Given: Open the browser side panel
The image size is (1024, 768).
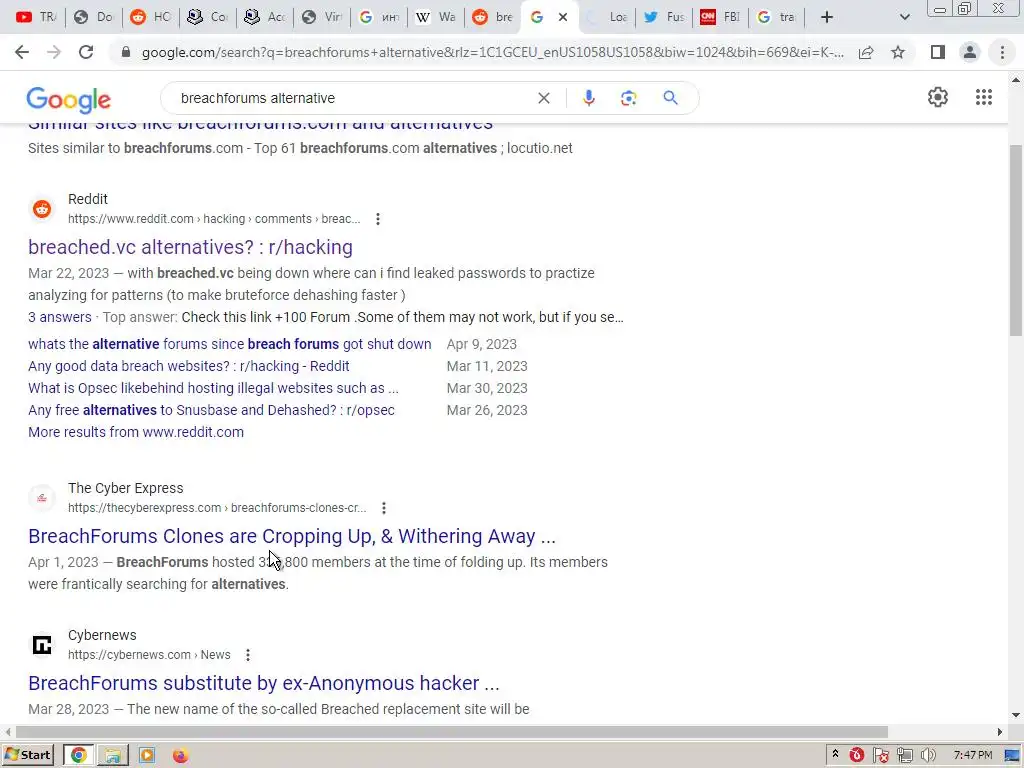Looking at the screenshot, I should point(938,52).
